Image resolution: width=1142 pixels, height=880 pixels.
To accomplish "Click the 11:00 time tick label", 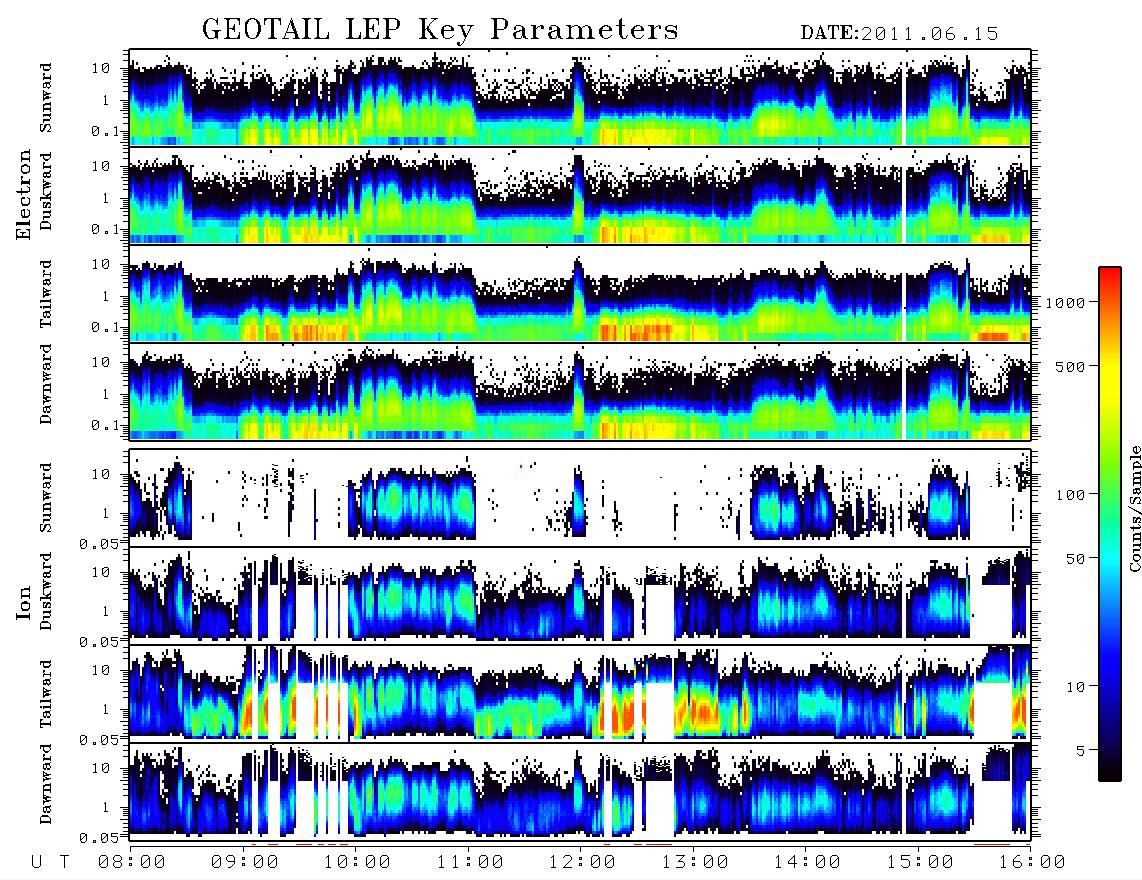I will [470, 862].
